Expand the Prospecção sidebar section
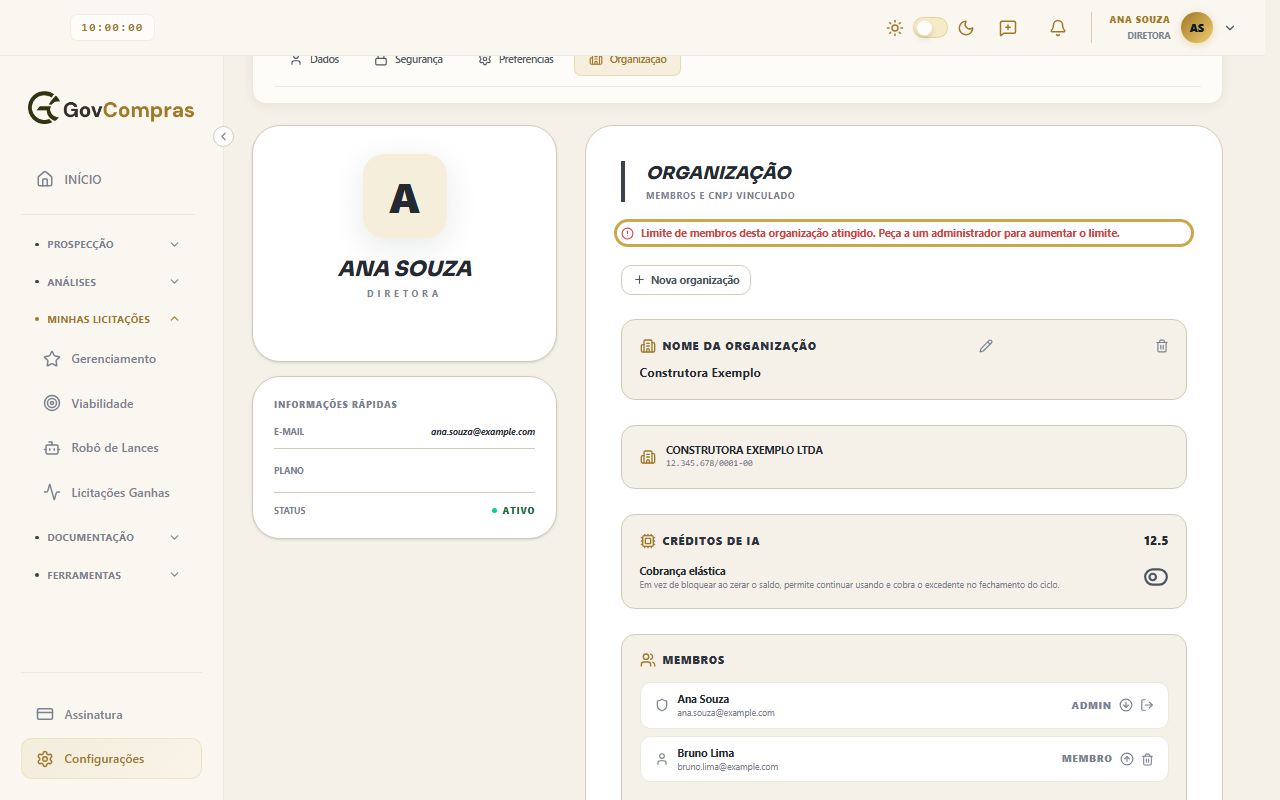This screenshot has width=1280, height=800. pos(108,244)
